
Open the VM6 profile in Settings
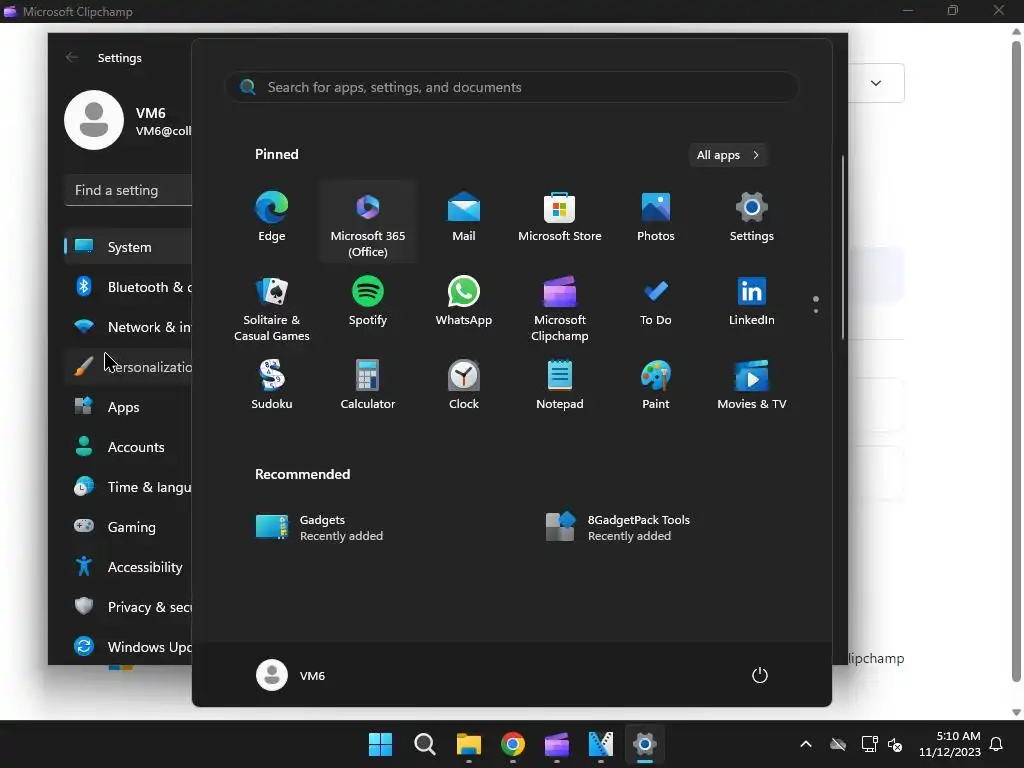[x=128, y=120]
